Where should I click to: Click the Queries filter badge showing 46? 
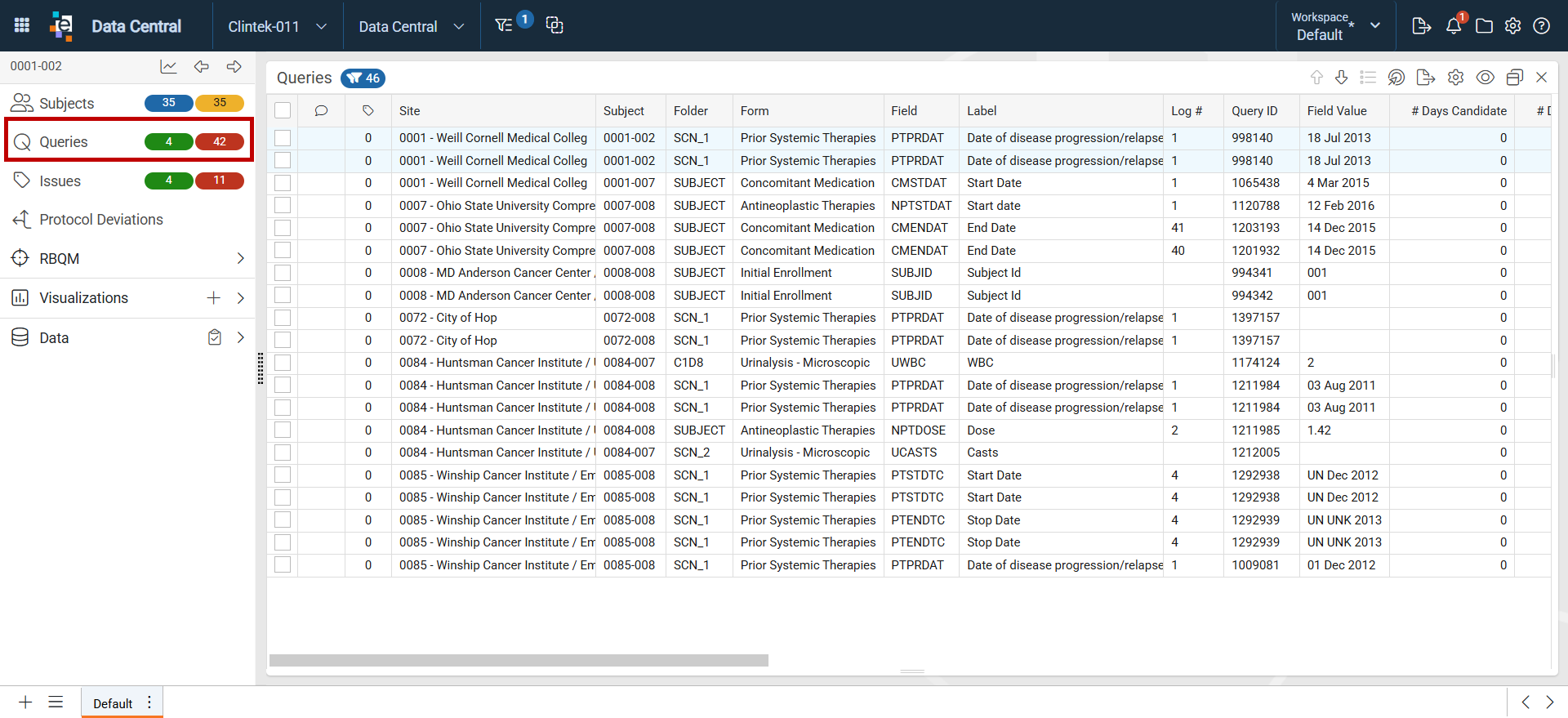click(363, 78)
